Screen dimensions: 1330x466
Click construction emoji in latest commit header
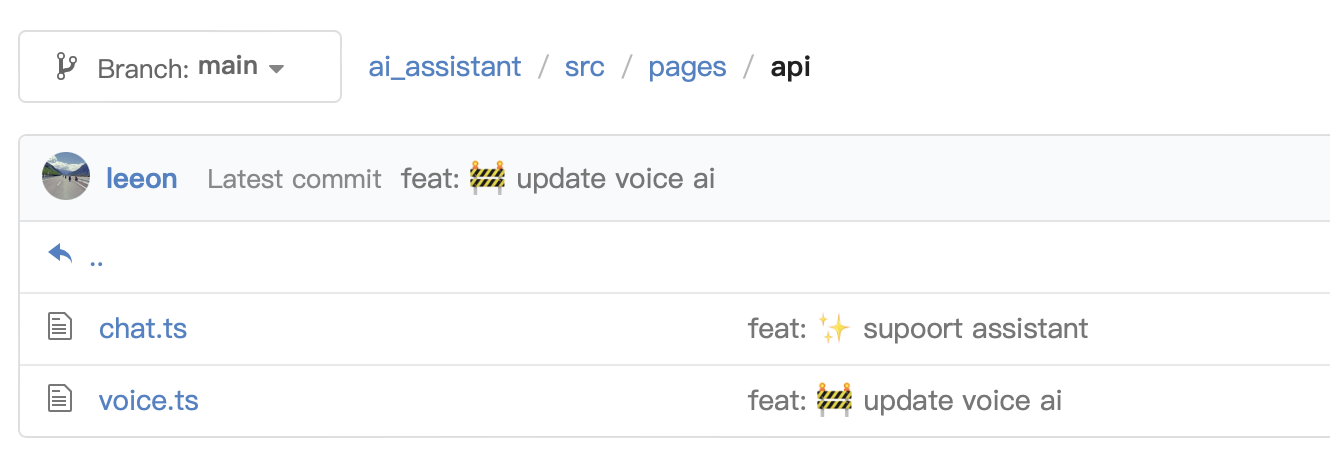(487, 178)
